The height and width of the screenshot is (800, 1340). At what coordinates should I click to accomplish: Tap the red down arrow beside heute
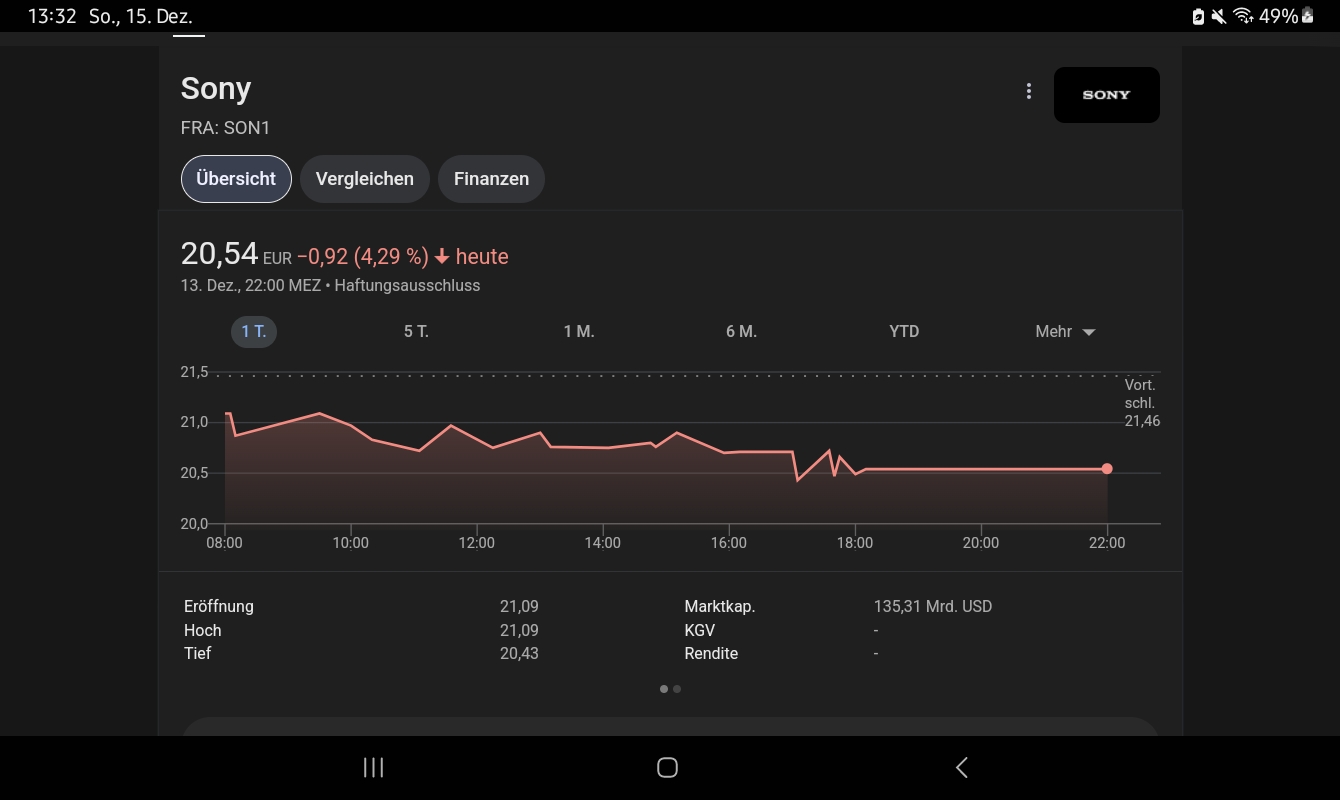[x=442, y=257]
